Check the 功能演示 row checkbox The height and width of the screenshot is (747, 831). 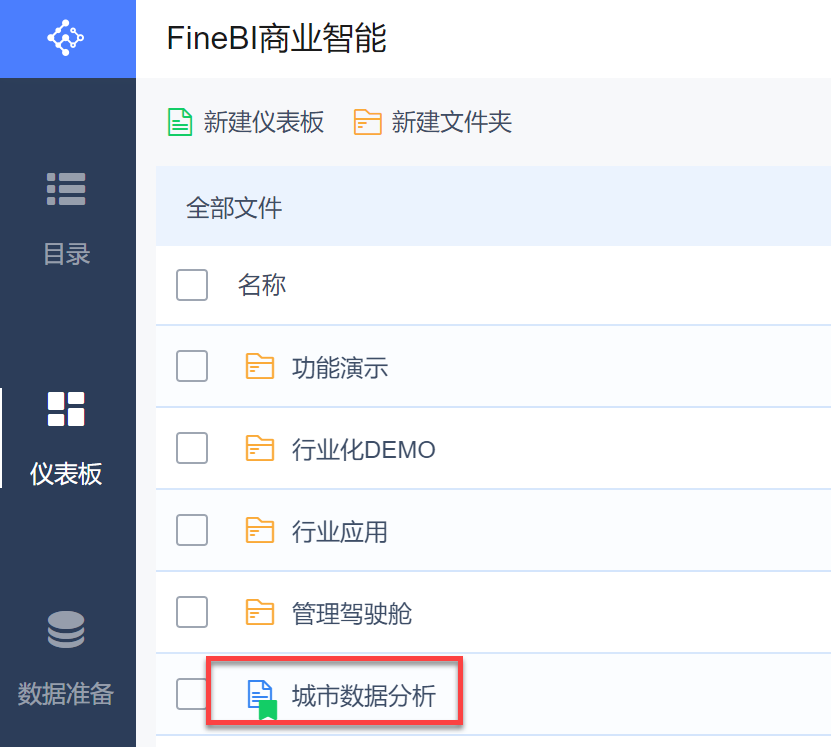pos(192,367)
